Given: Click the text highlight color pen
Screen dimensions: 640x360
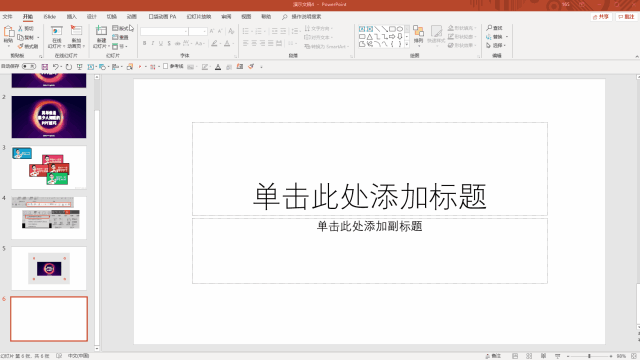Looking at the screenshot, I should [x=214, y=43].
